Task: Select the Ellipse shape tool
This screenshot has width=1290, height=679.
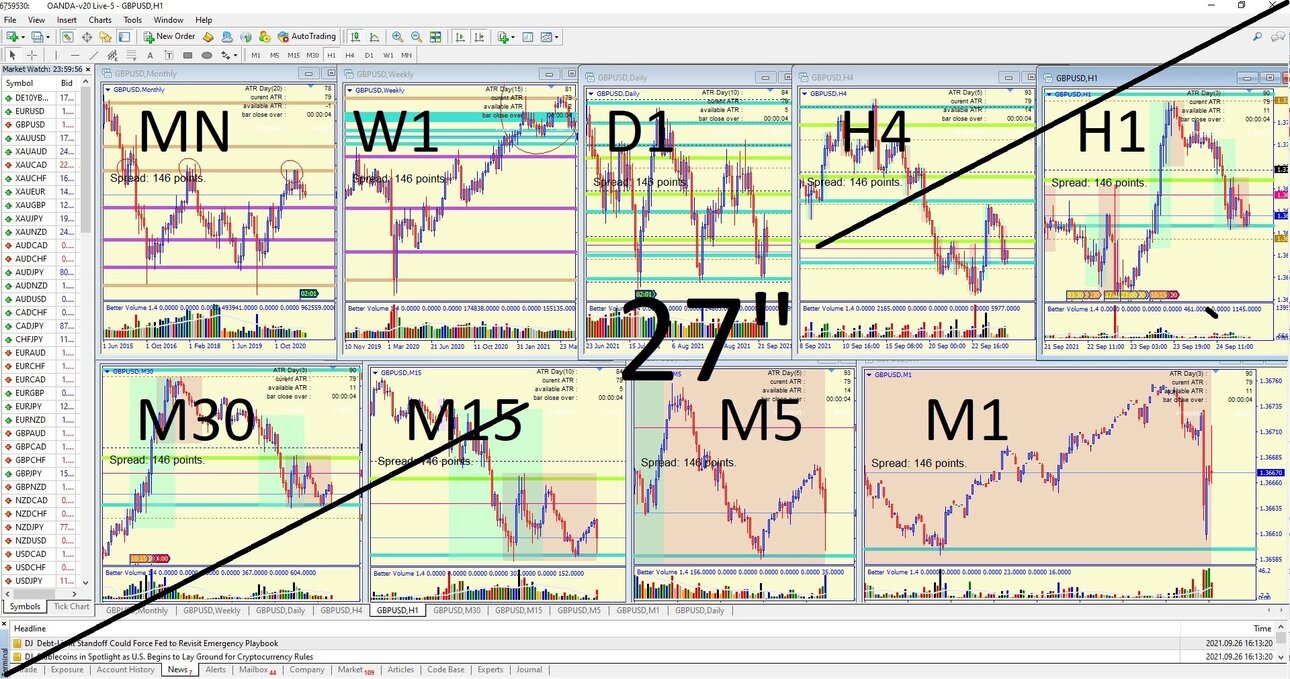Action: click(x=207, y=55)
